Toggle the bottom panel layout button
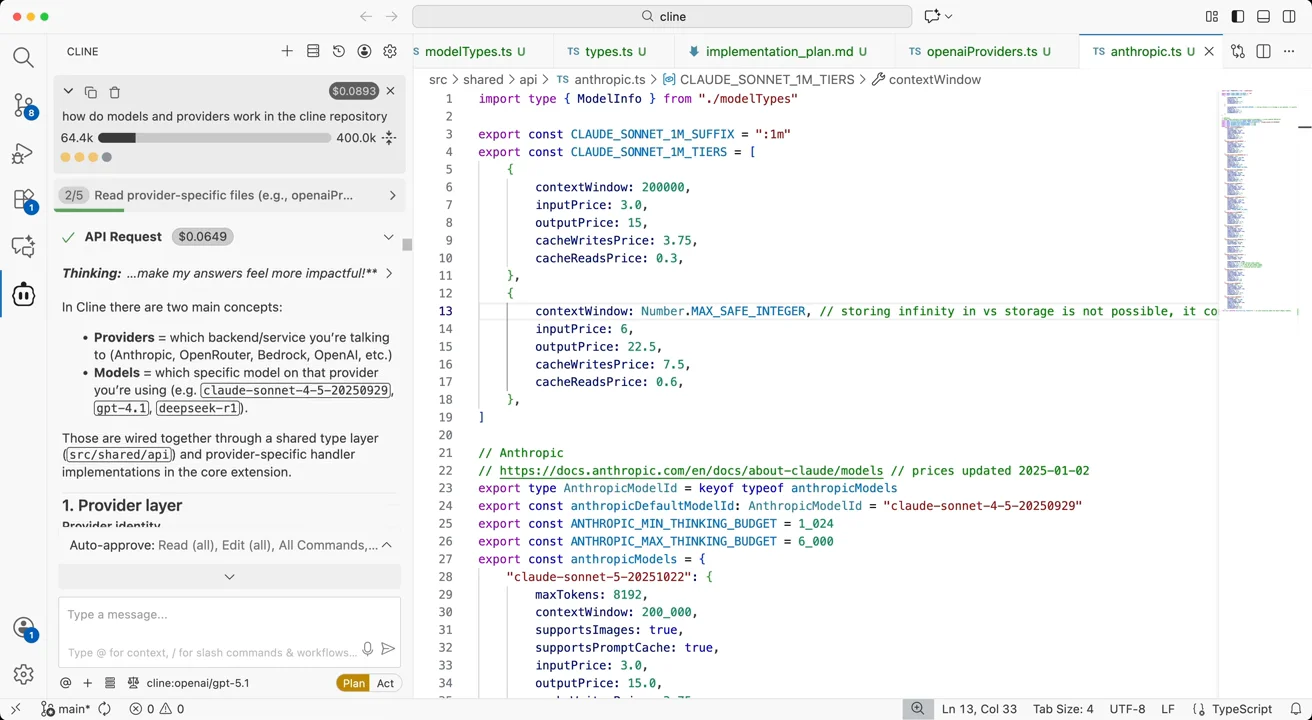1312x720 pixels. point(1263,16)
